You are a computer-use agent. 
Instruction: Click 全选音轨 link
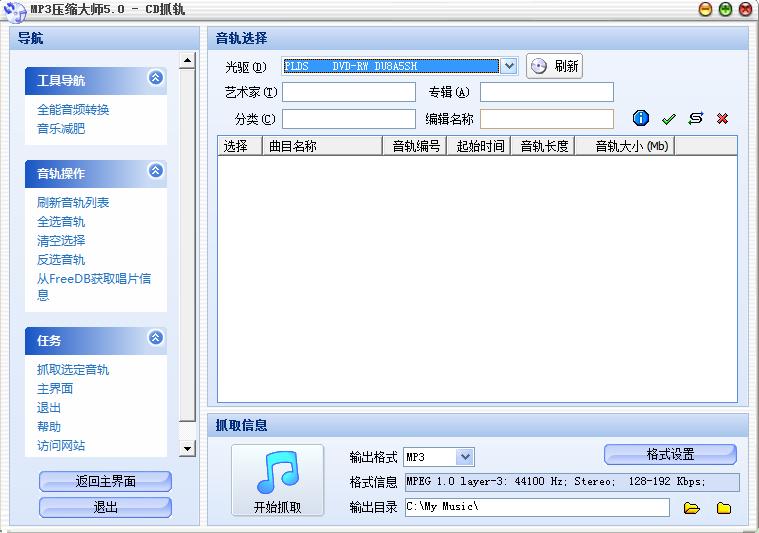(x=61, y=222)
